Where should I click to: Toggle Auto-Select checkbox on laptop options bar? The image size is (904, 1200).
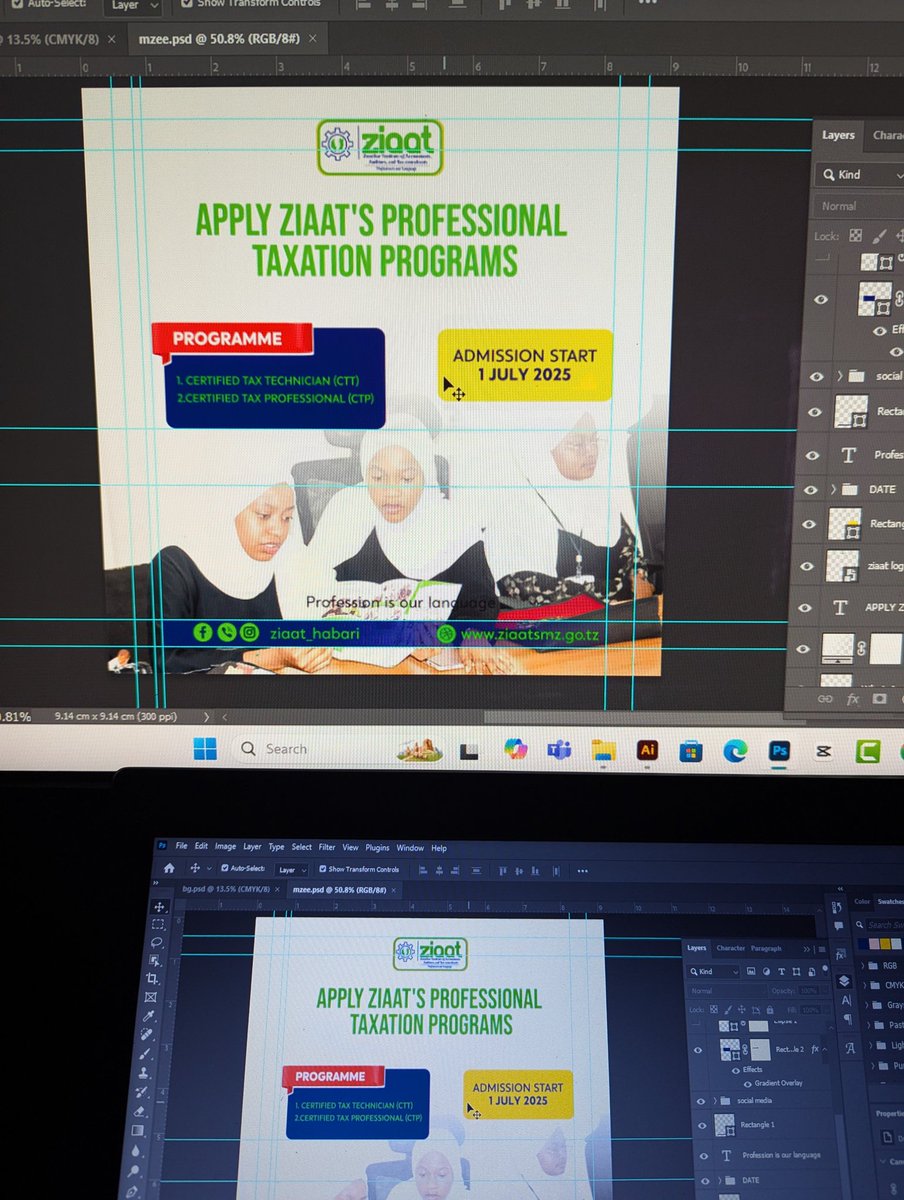(x=225, y=869)
